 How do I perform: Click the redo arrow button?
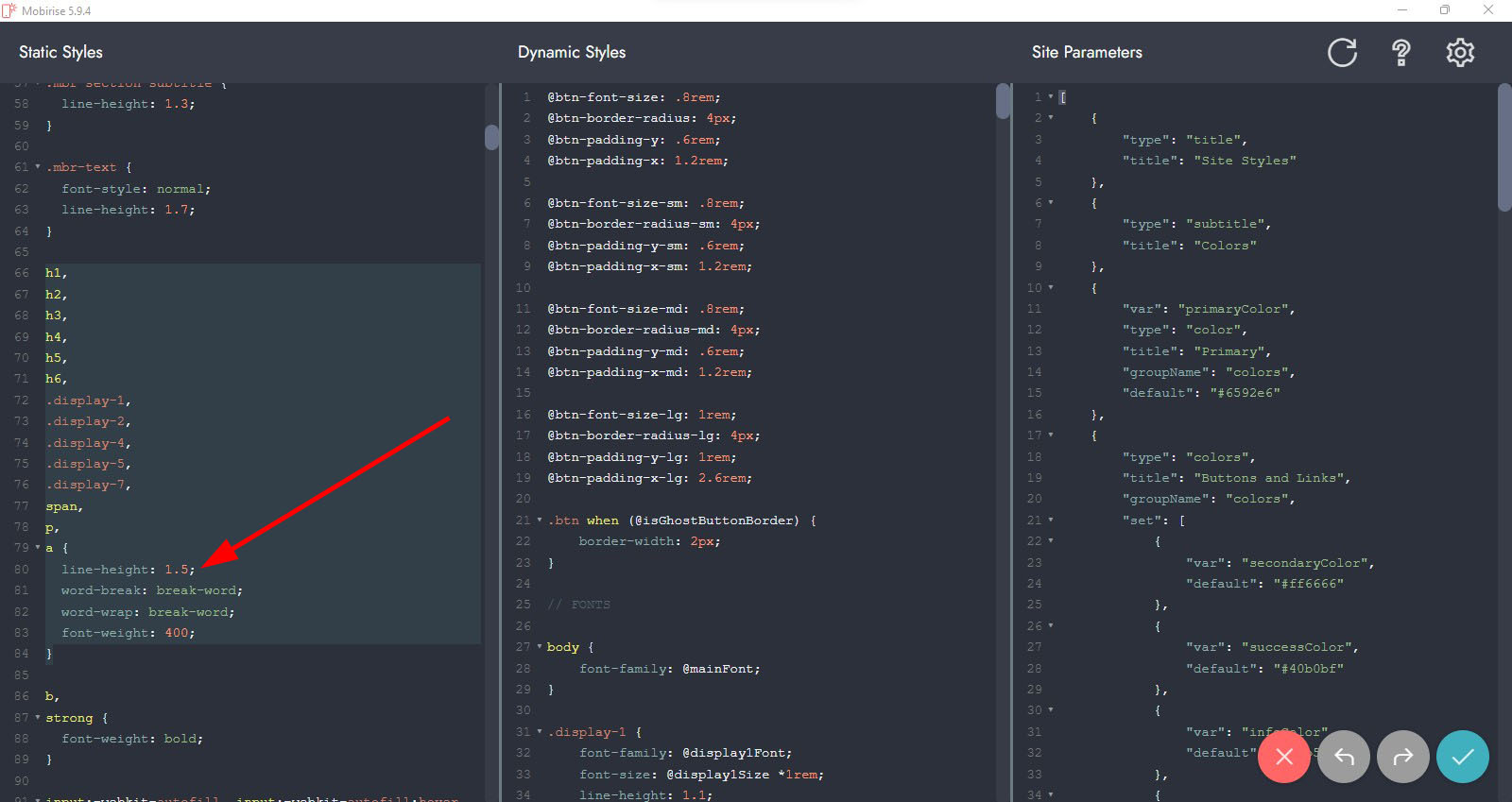[x=1403, y=757]
